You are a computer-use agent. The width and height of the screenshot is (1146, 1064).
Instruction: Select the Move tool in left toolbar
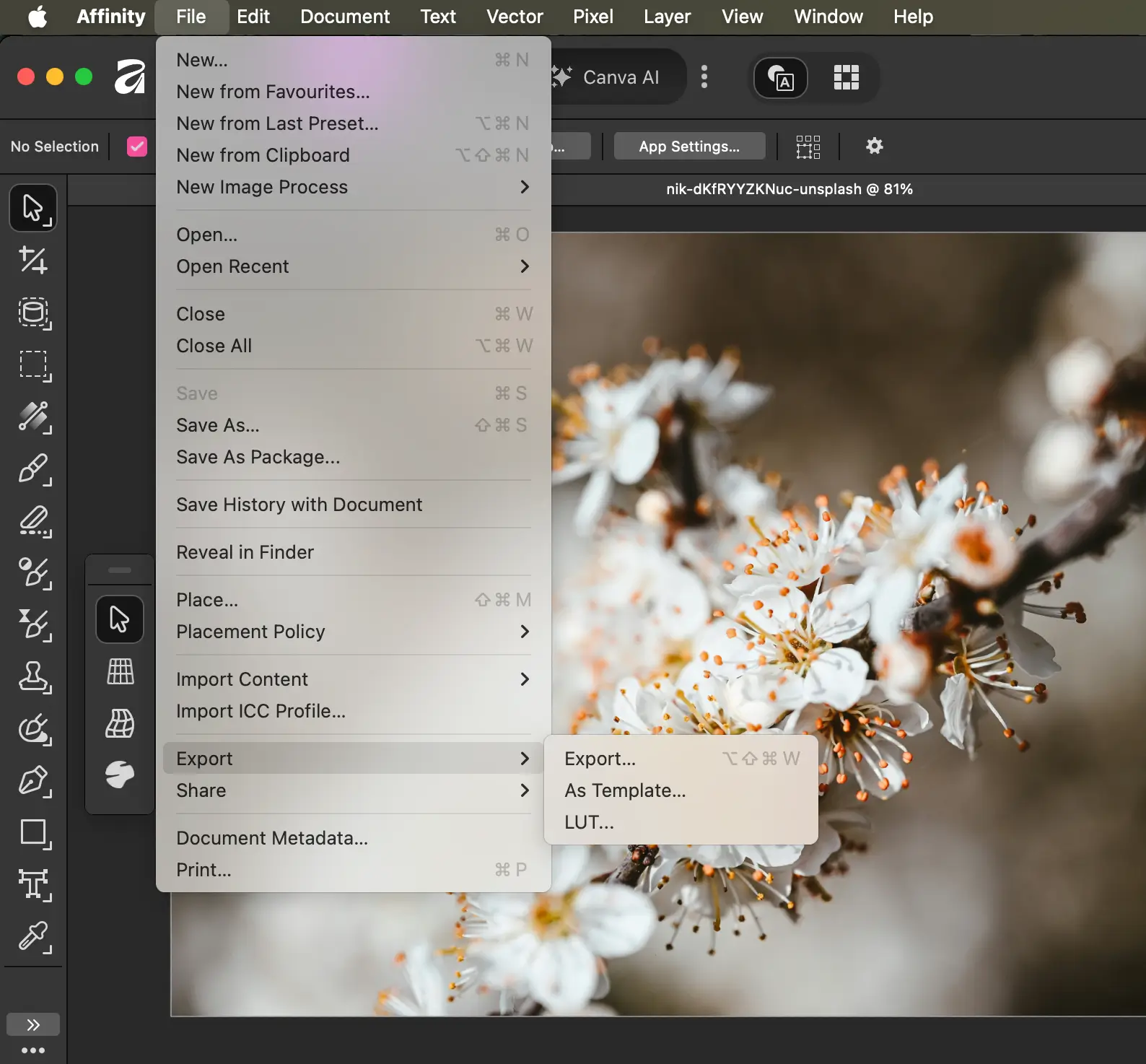coord(33,208)
